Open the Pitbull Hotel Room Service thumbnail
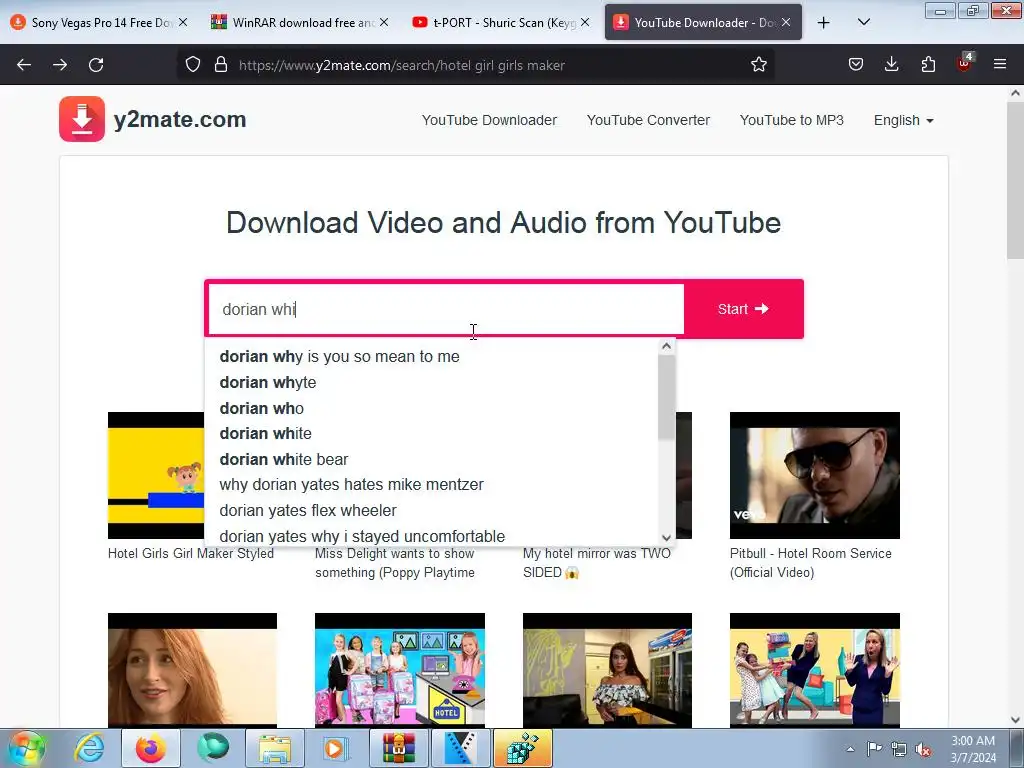This screenshot has height=768, width=1024. click(x=814, y=475)
